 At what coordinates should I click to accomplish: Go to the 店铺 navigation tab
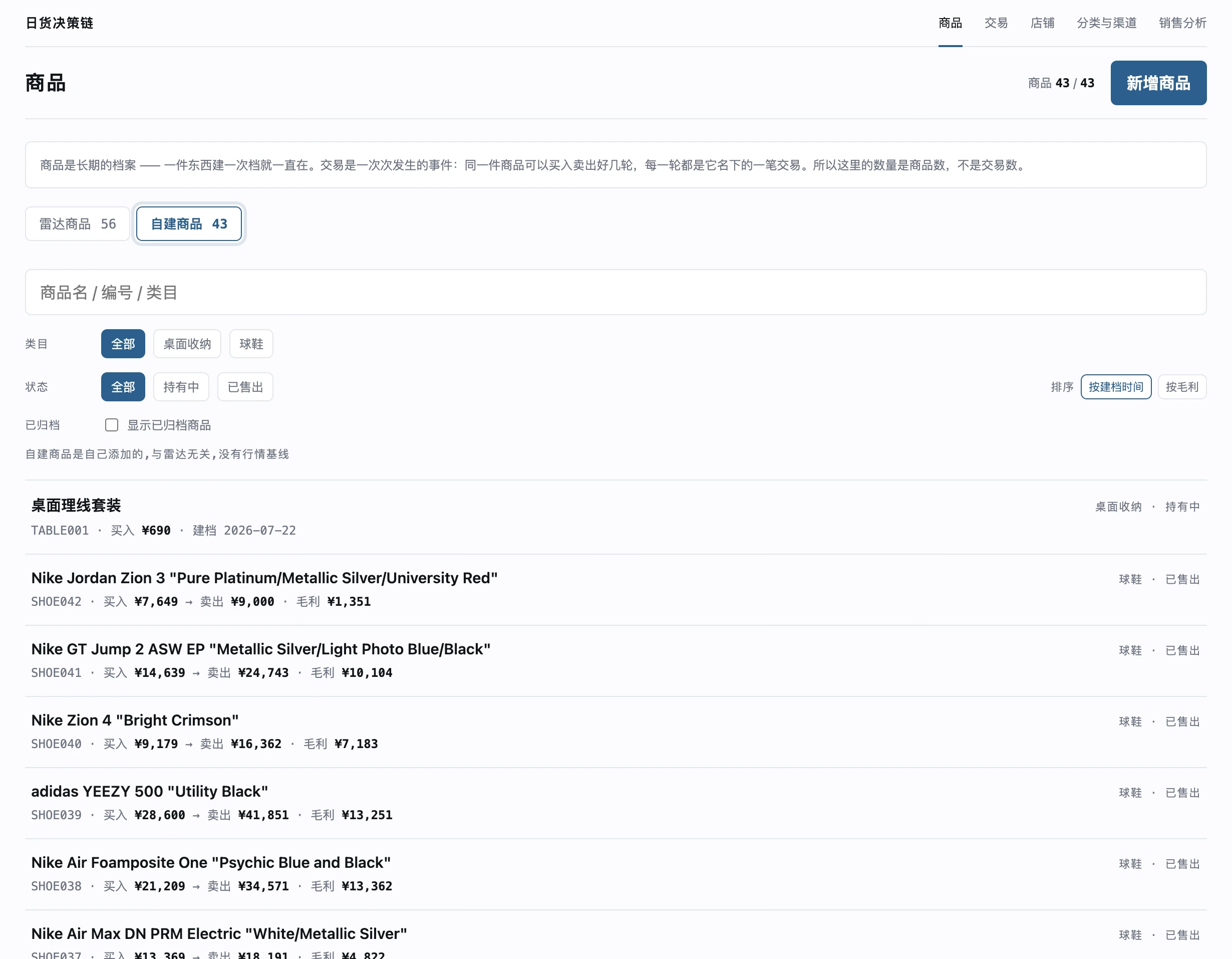click(1042, 23)
